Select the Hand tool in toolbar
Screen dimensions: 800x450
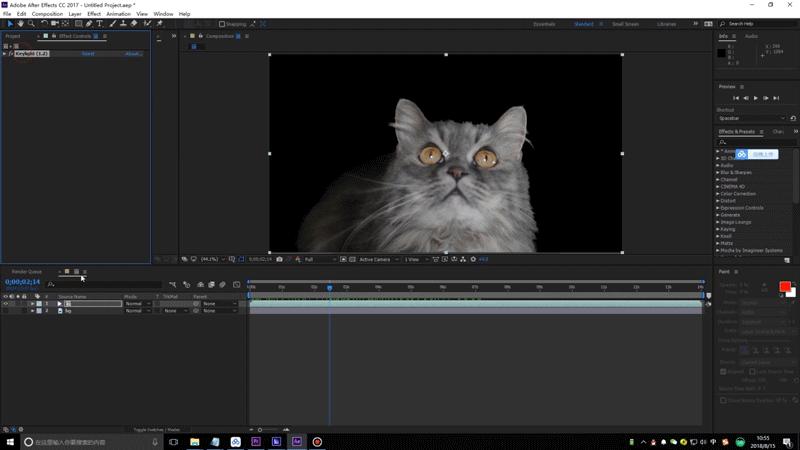[x=21, y=23]
